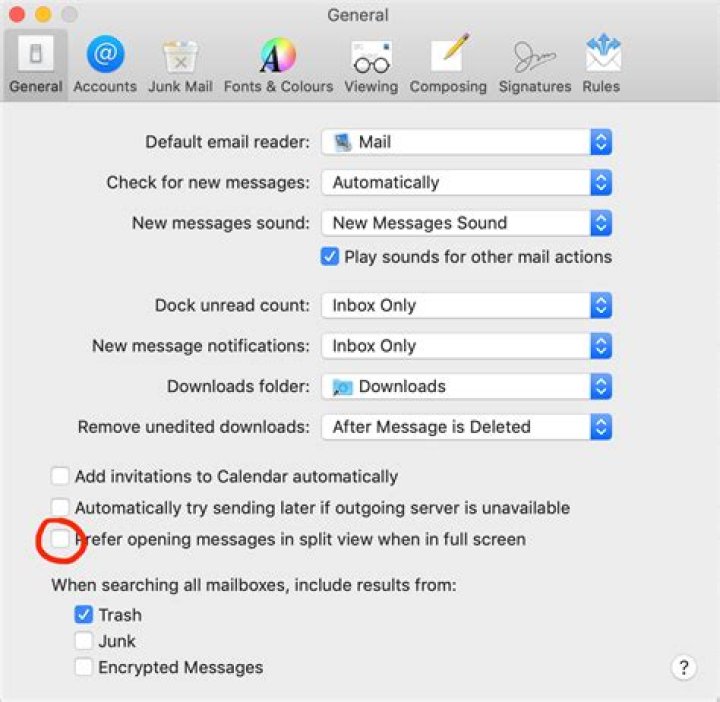Enable prefer opening messages in split view

pyautogui.click(x=61, y=540)
